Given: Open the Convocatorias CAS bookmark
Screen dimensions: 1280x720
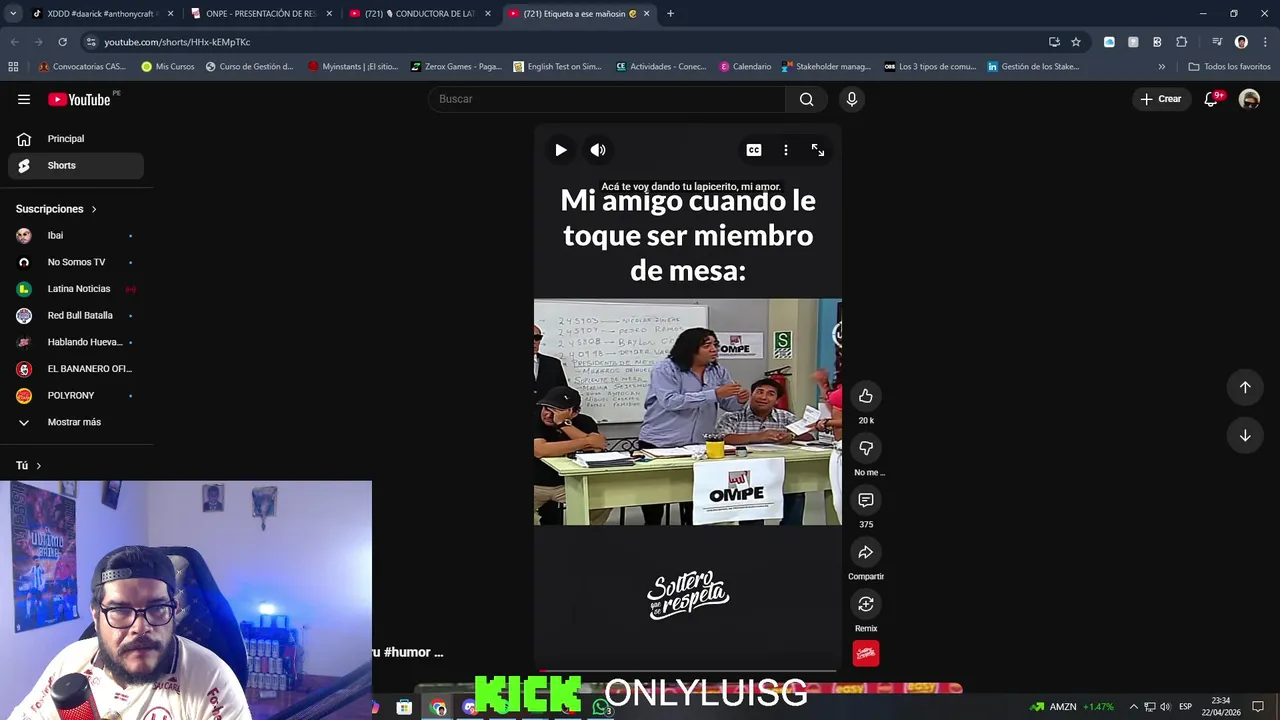Looking at the screenshot, I should [82, 67].
